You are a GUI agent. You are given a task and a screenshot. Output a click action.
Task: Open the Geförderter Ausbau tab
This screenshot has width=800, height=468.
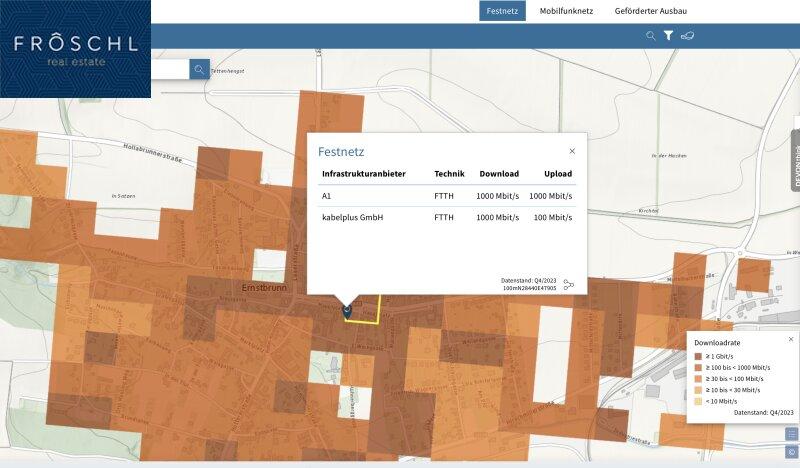click(651, 12)
